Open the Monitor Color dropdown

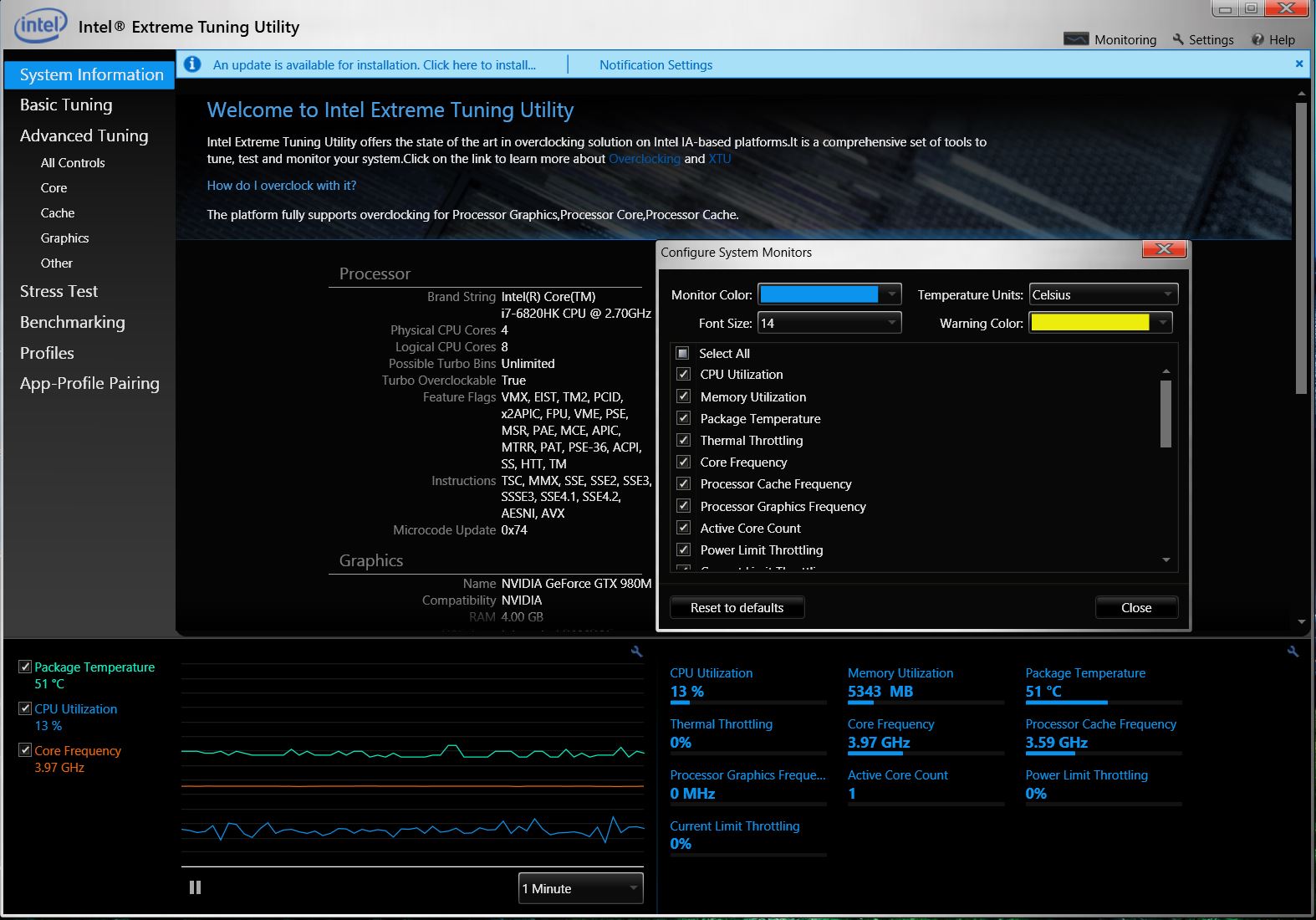[891, 294]
